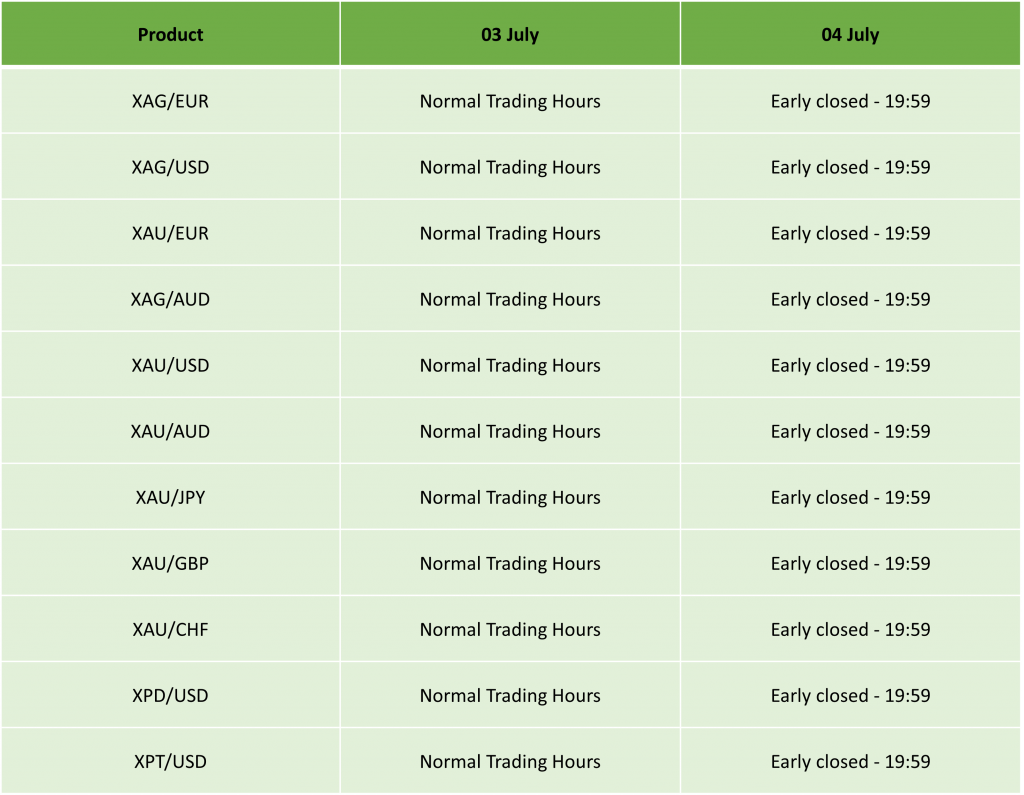Select the XAU/USD product cell
Viewport: 1024px width, 795px height.
coord(170,365)
